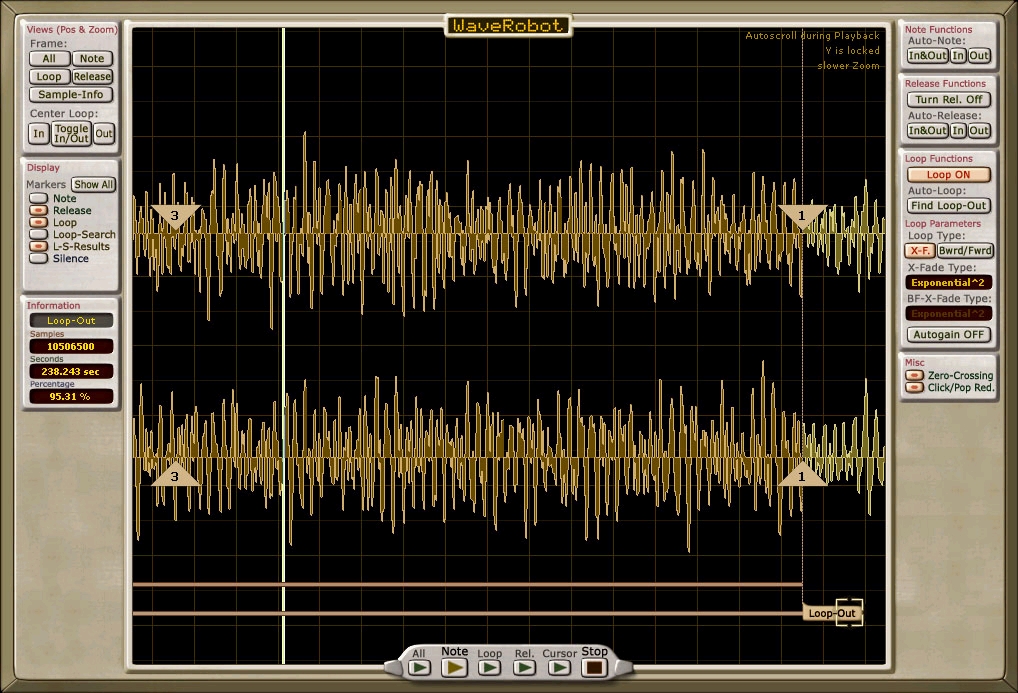Screen dimensions: 1018x693
Task: Play the release with the Rel. play button
Action: click(525, 667)
